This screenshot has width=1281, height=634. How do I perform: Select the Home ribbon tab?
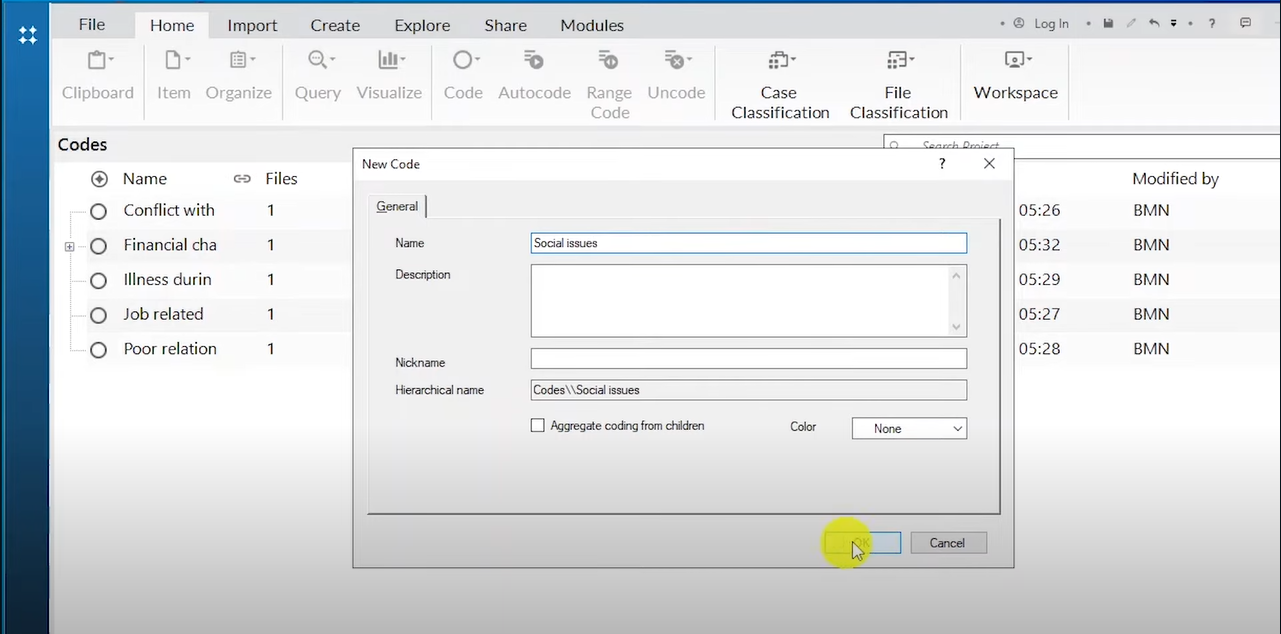click(x=172, y=26)
